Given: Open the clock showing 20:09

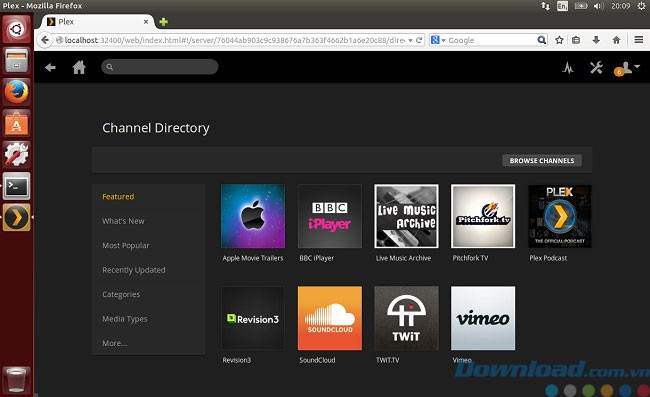Looking at the screenshot, I should pos(621,6).
